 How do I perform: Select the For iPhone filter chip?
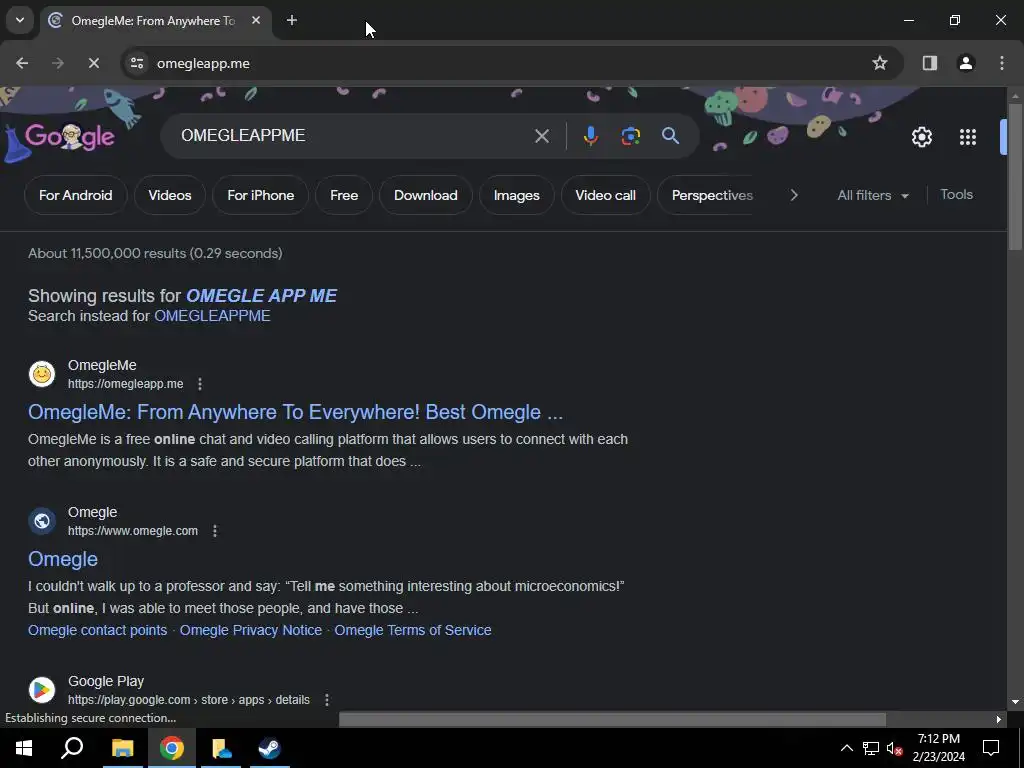click(261, 195)
